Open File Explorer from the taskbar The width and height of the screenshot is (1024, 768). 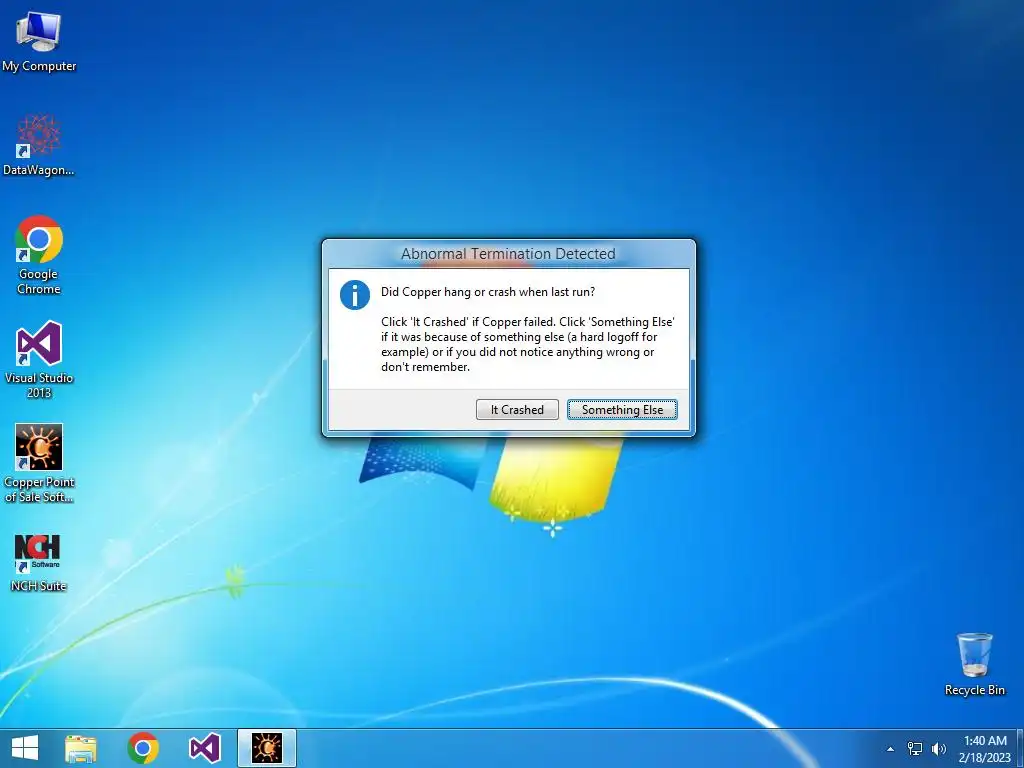pos(81,748)
